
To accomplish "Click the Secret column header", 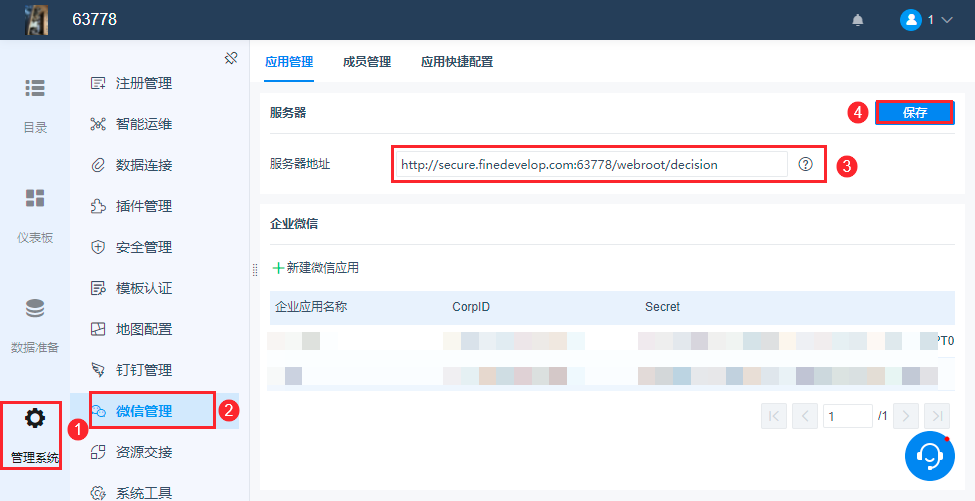I will (662, 307).
